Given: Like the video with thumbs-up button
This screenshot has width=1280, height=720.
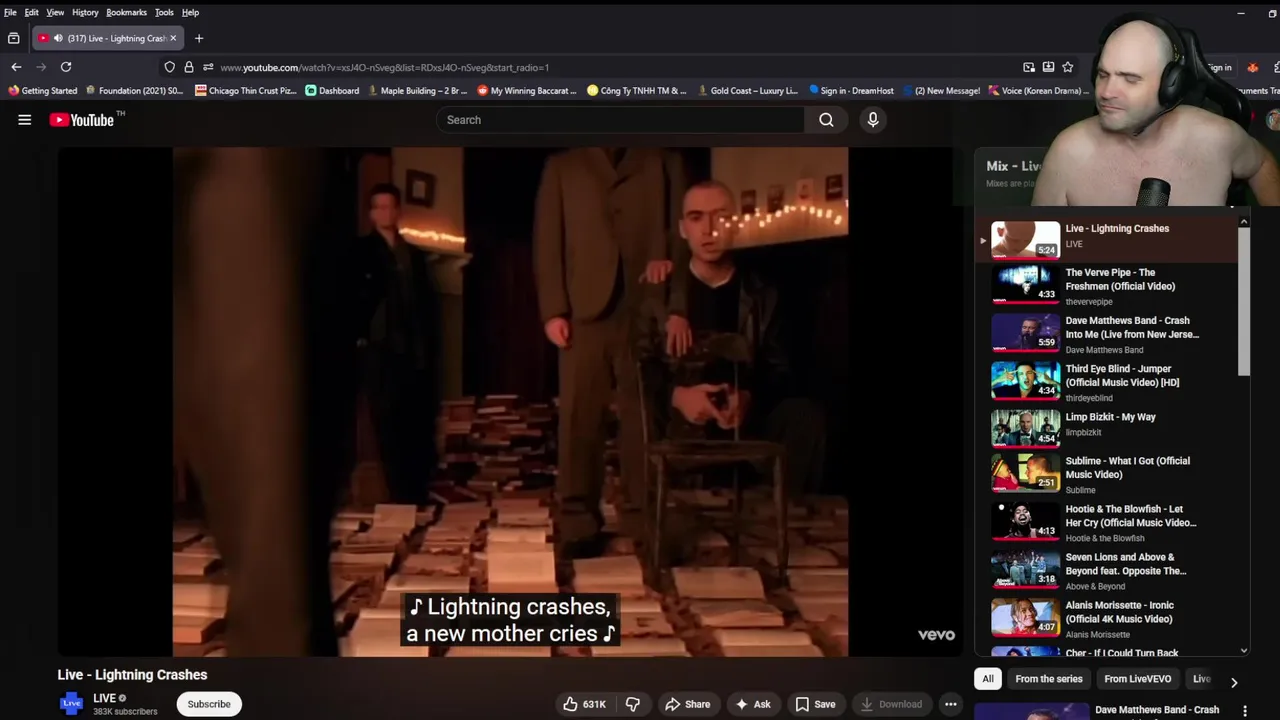Looking at the screenshot, I should click(x=584, y=704).
